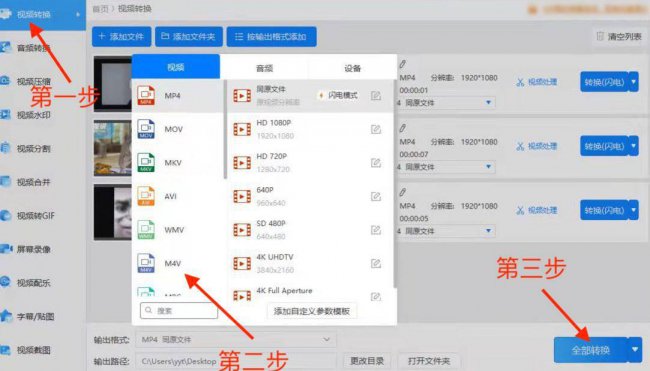The image size is (650, 371).
Task: Open the arrow menu beside 全部转换
Action: (635, 350)
